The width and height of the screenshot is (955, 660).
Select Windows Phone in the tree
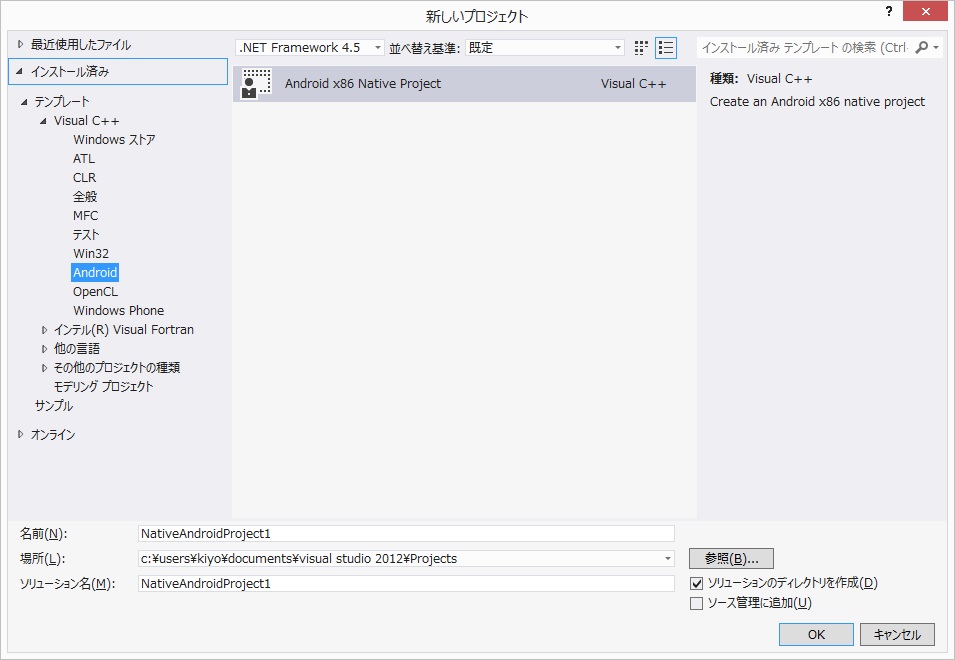[118, 311]
